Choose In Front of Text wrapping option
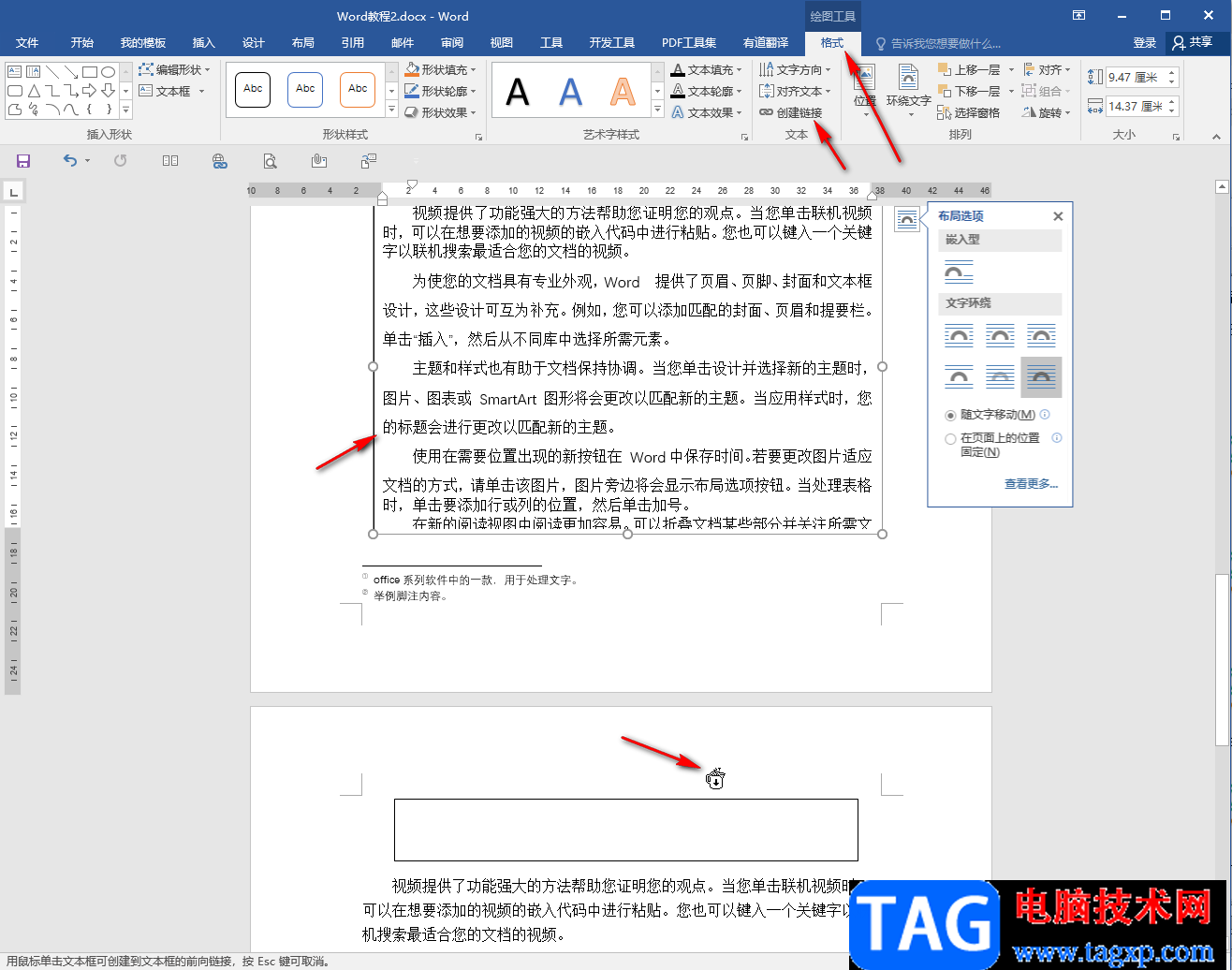1232x970 pixels. (1041, 377)
